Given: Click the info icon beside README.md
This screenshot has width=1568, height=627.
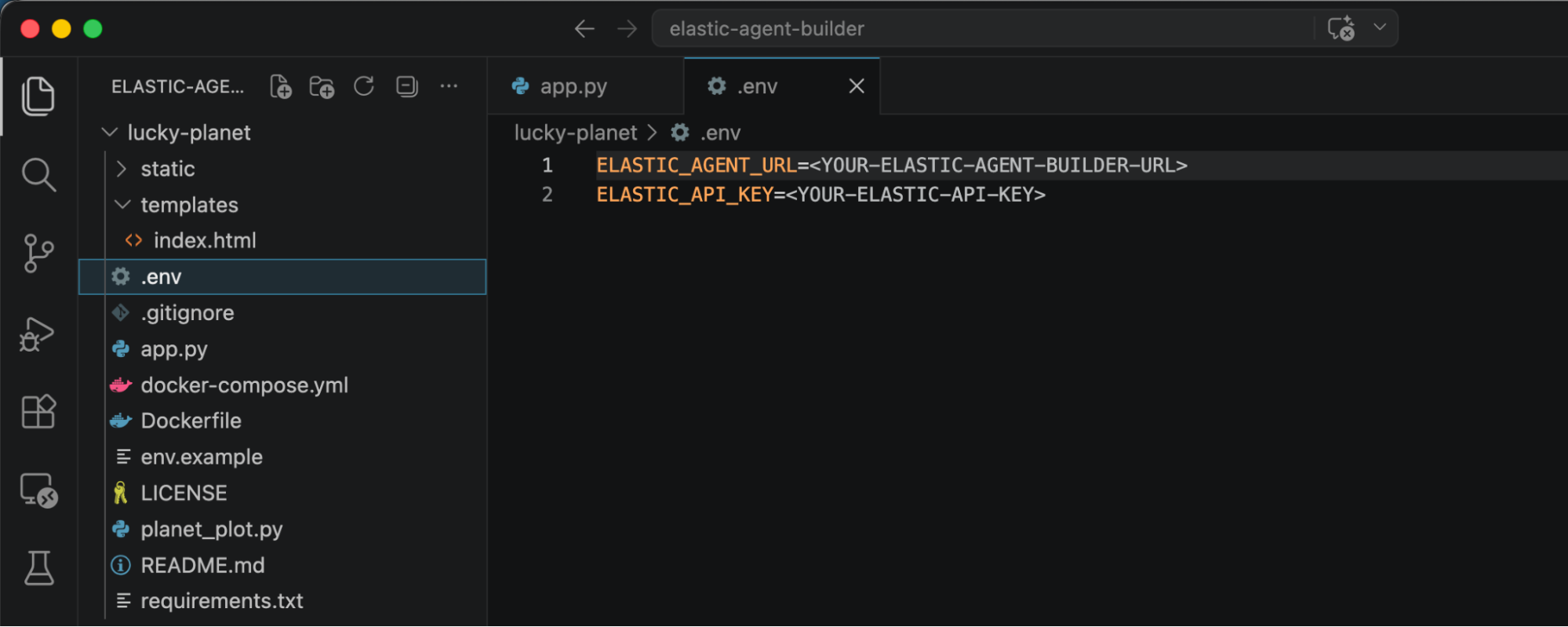Looking at the screenshot, I should [x=121, y=565].
